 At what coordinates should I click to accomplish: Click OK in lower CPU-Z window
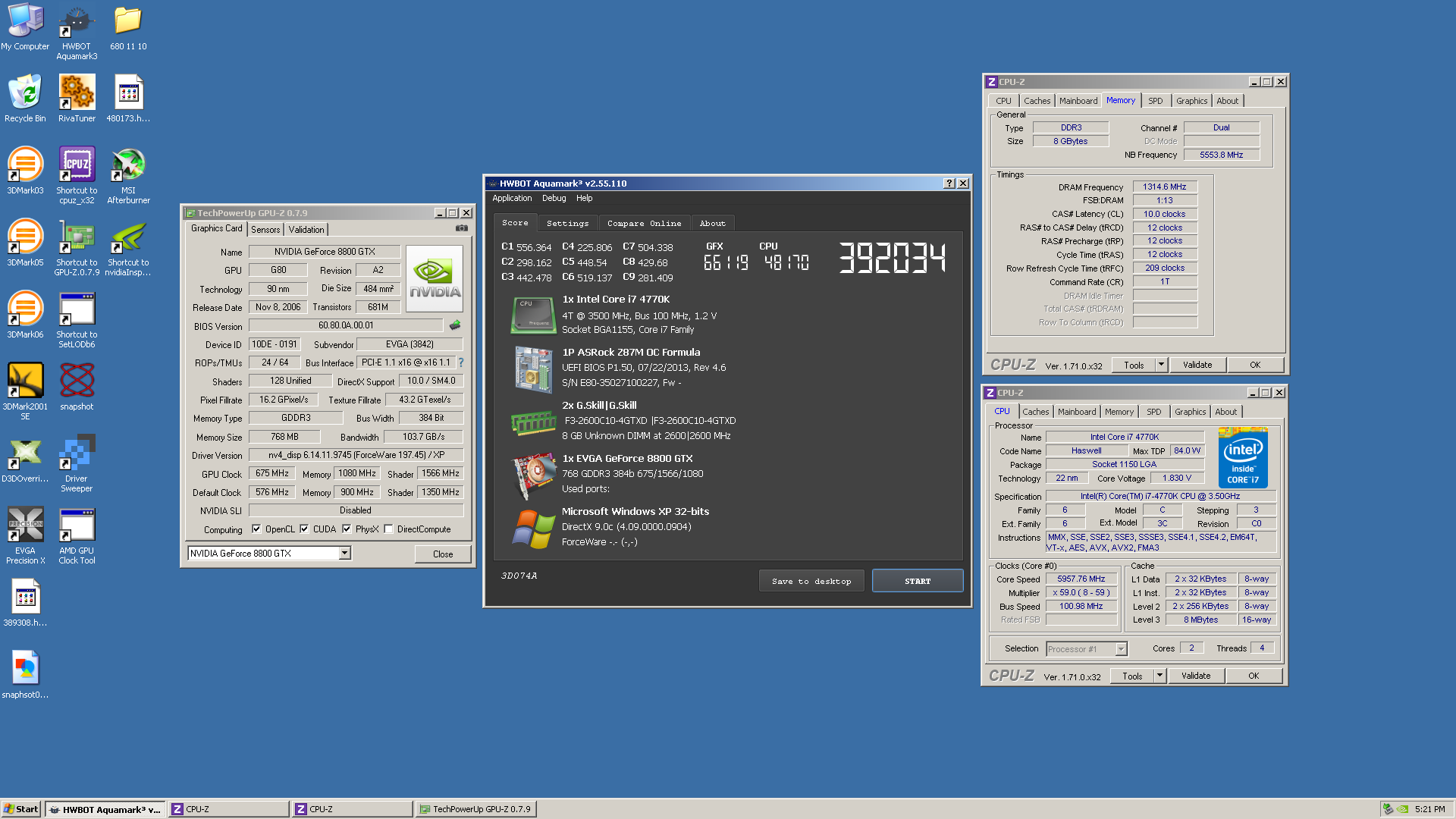tap(1254, 676)
